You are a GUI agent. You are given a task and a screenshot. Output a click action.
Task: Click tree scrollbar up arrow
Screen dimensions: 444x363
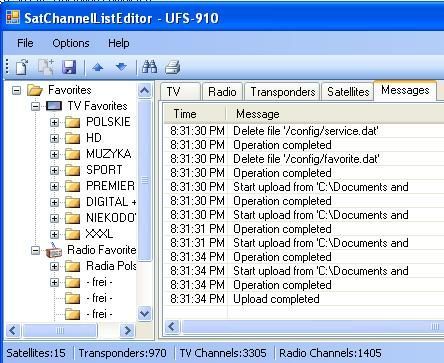click(145, 90)
